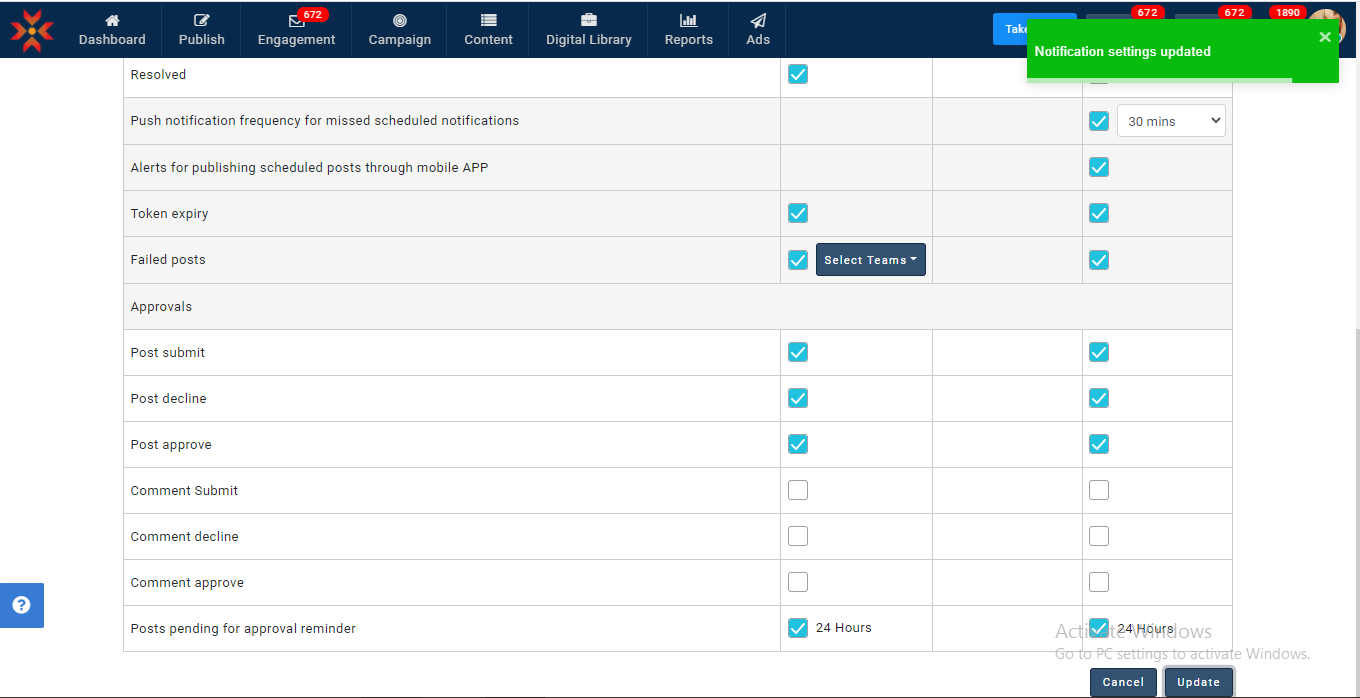Uncheck first Token expiry checkbox
Viewport: 1360px width, 698px height.
pyautogui.click(x=798, y=213)
